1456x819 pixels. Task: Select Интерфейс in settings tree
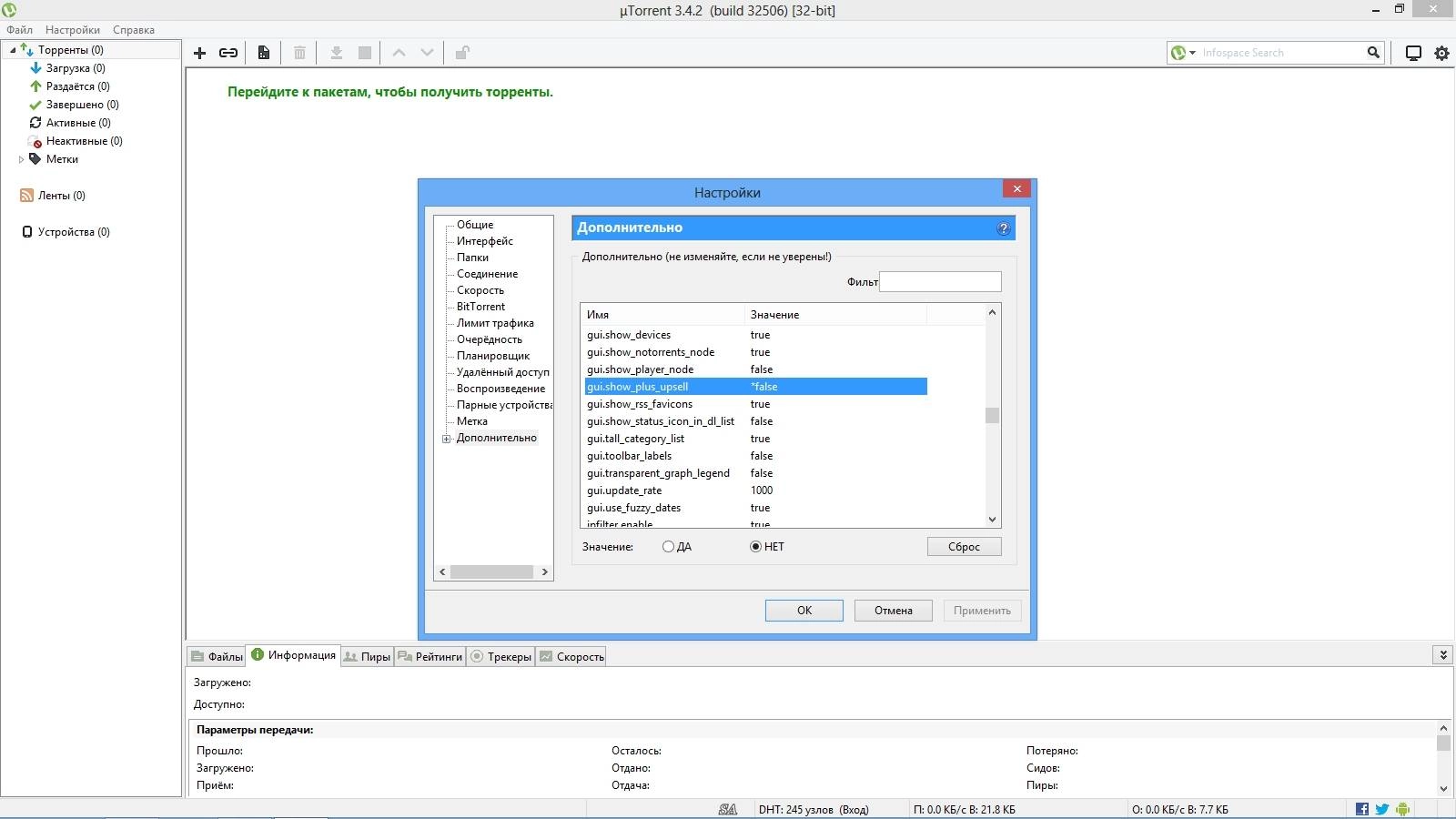(x=485, y=241)
